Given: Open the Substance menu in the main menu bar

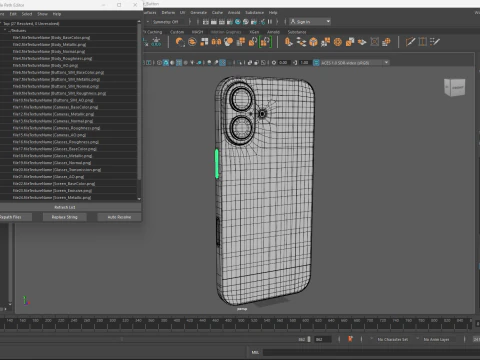Looking at the screenshot, I should (x=255, y=12).
